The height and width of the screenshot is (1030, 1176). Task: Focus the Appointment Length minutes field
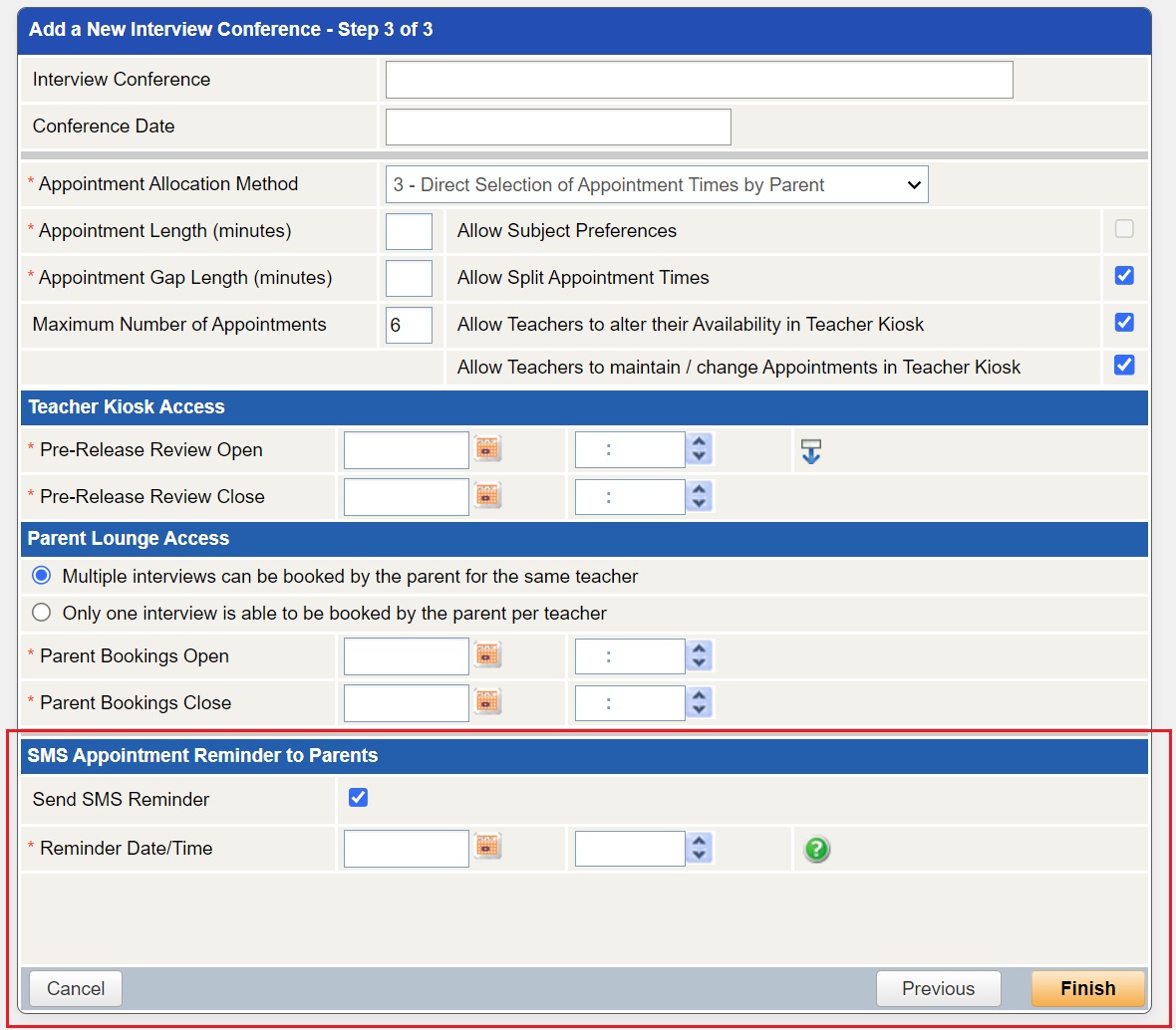(x=409, y=231)
